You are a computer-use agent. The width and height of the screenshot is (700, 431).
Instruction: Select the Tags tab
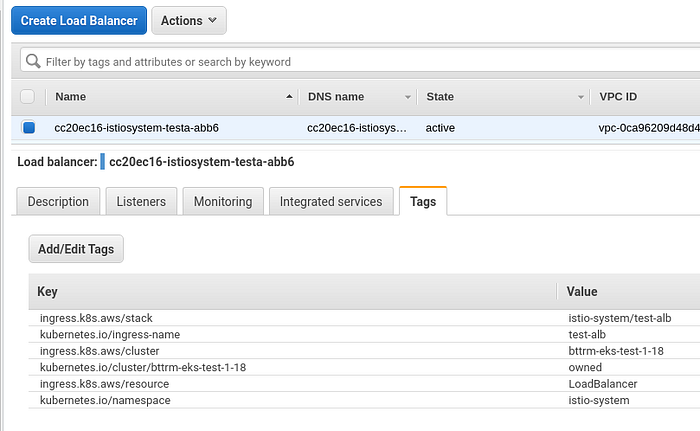tap(423, 201)
